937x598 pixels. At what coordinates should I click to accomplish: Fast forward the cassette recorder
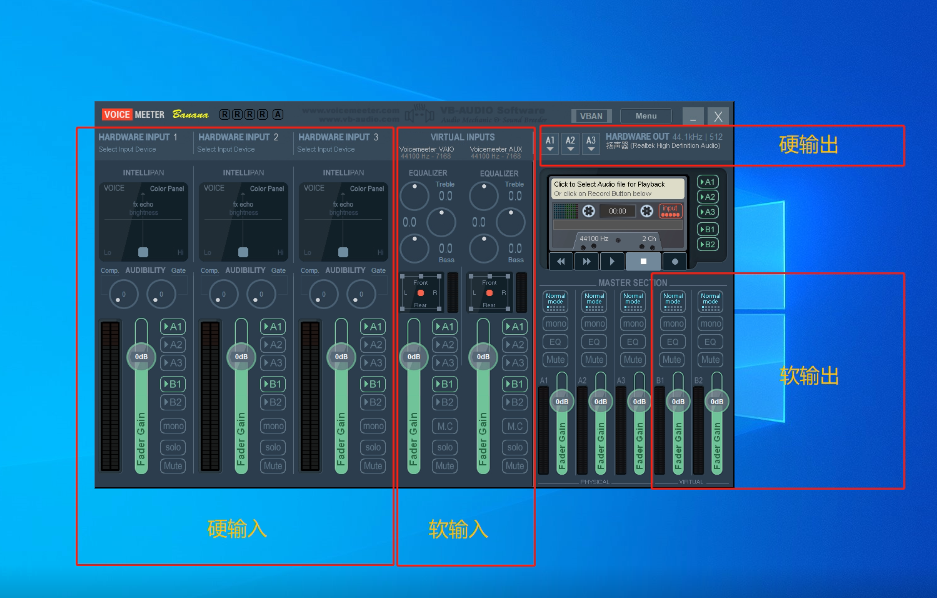[586, 261]
